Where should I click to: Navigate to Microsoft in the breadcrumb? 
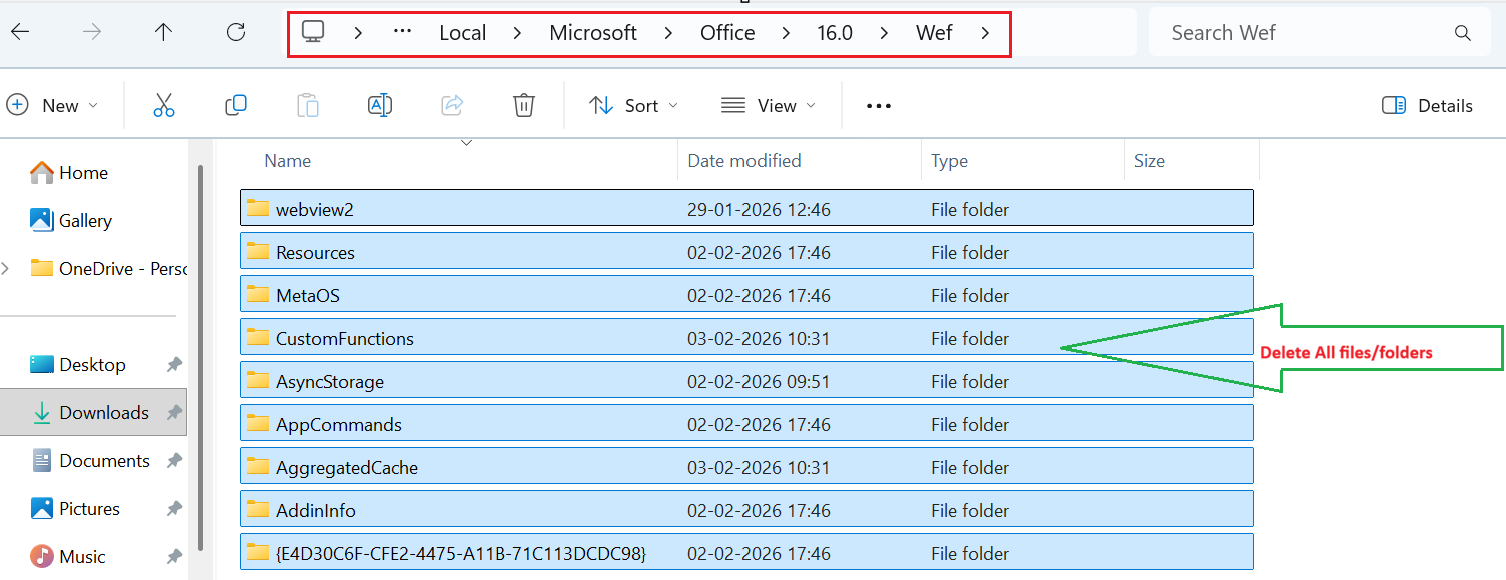593,33
